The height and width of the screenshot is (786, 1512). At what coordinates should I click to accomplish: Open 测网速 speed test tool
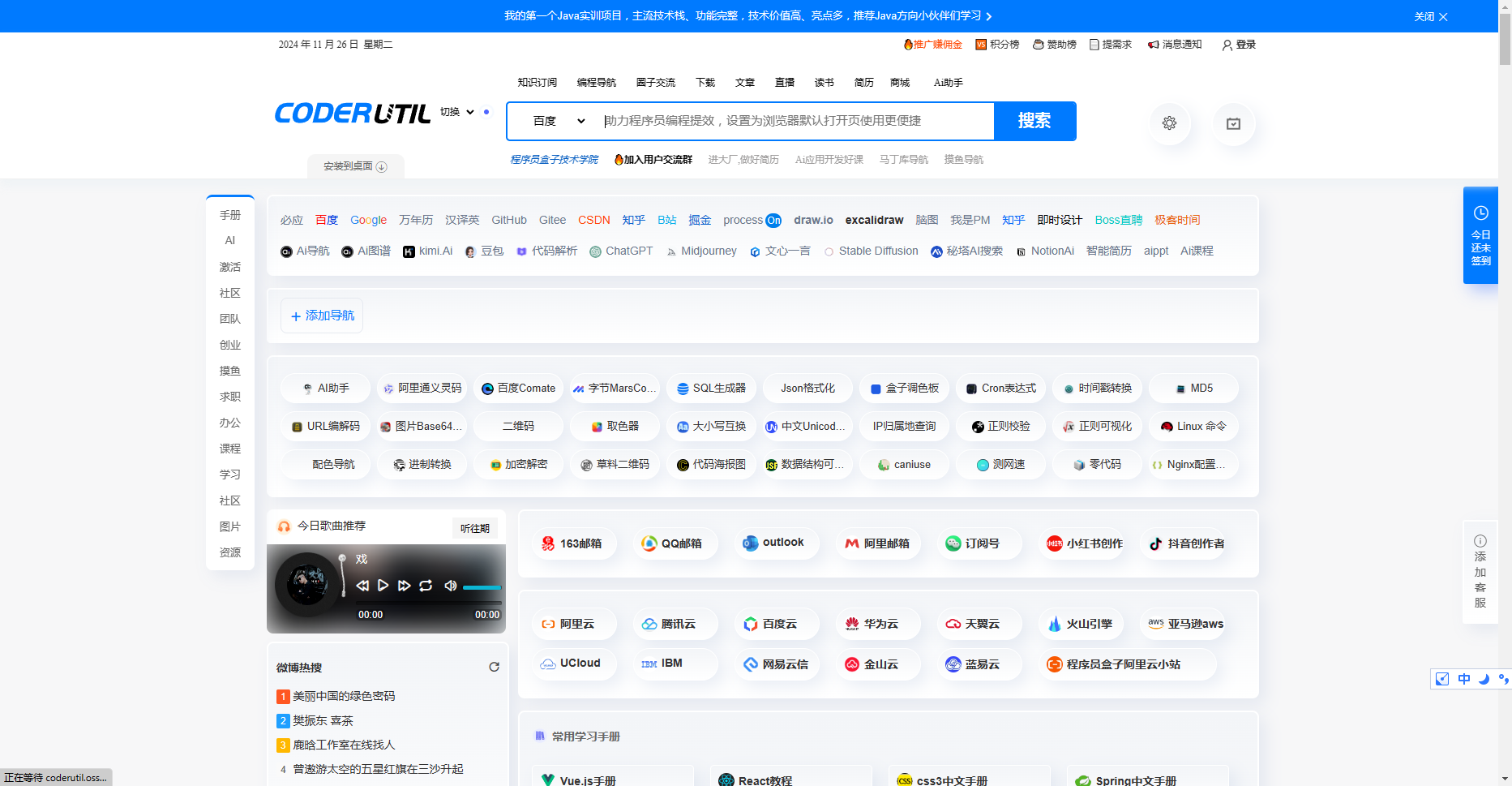(1000, 465)
